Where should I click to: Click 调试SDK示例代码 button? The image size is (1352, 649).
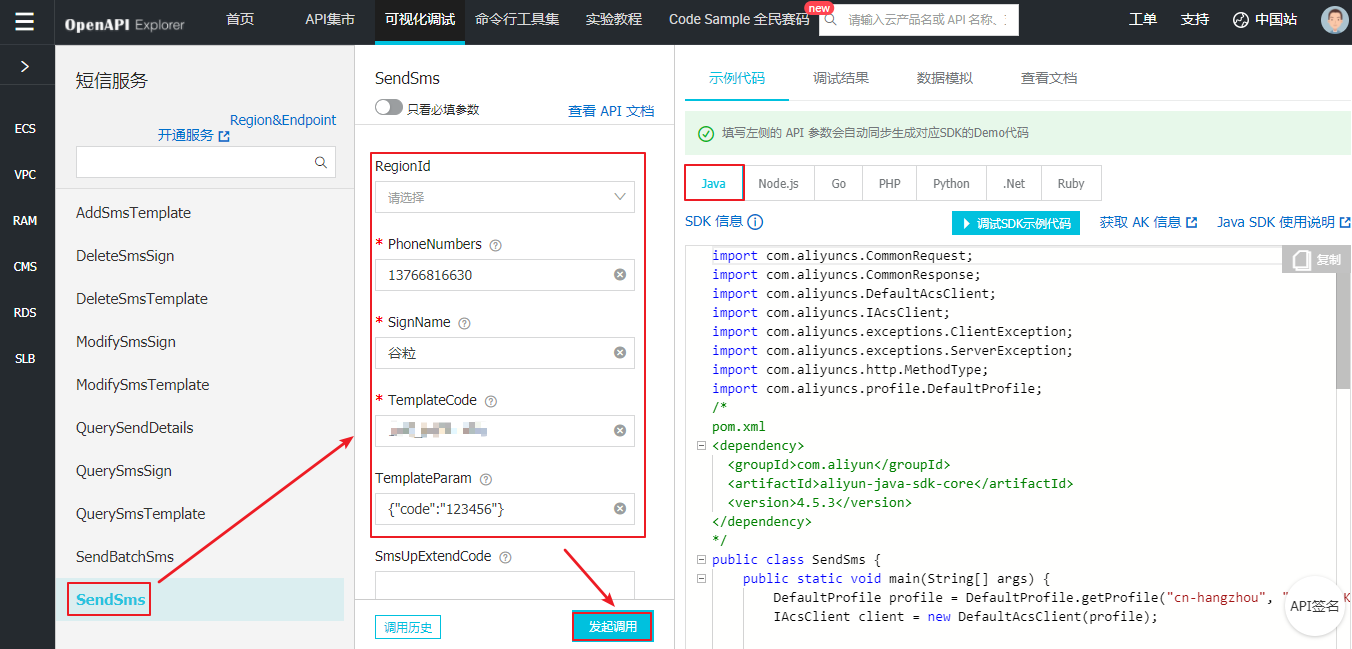(1016, 223)
